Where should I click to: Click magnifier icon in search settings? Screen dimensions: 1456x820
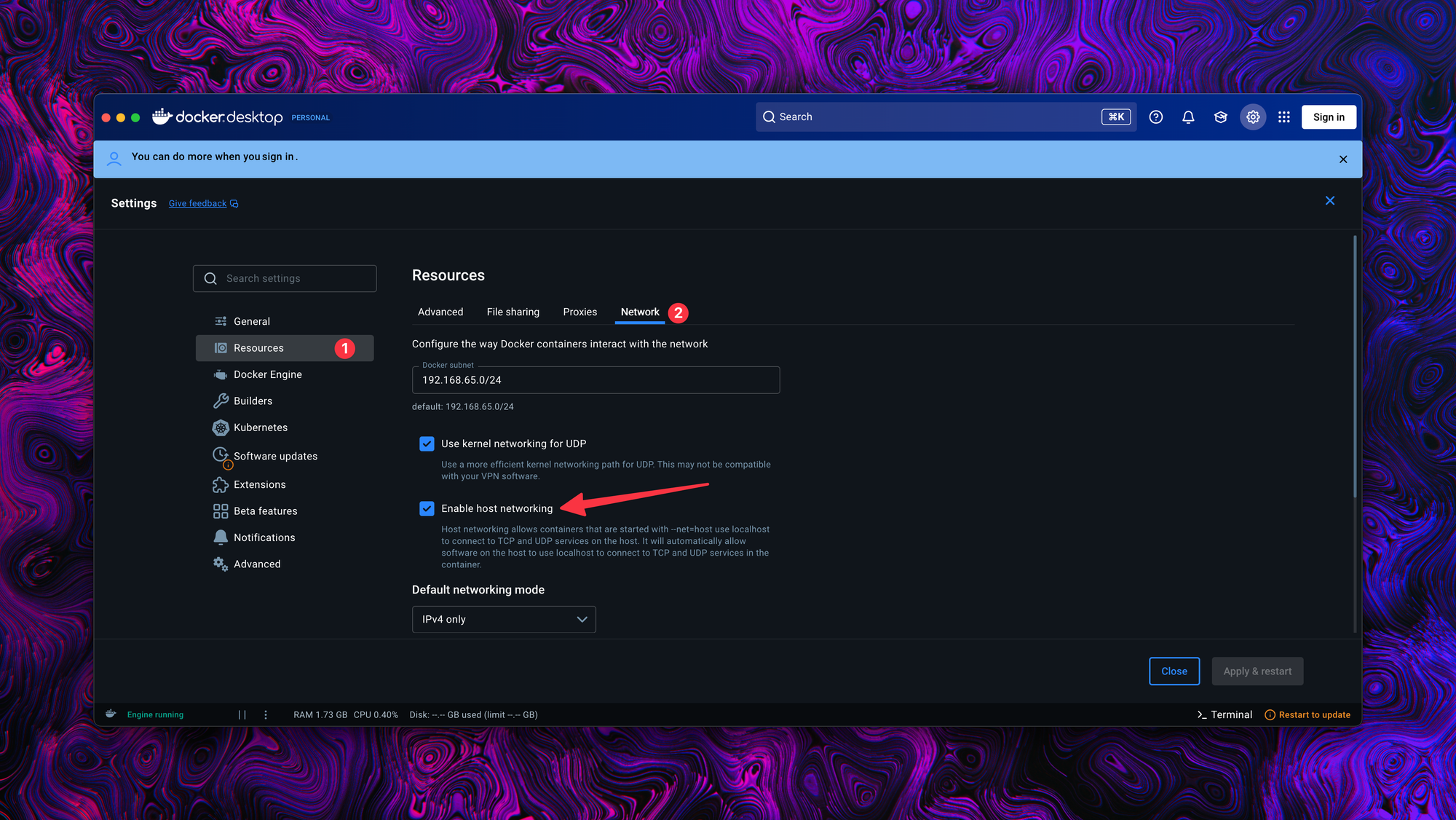(x=210, y=279)
